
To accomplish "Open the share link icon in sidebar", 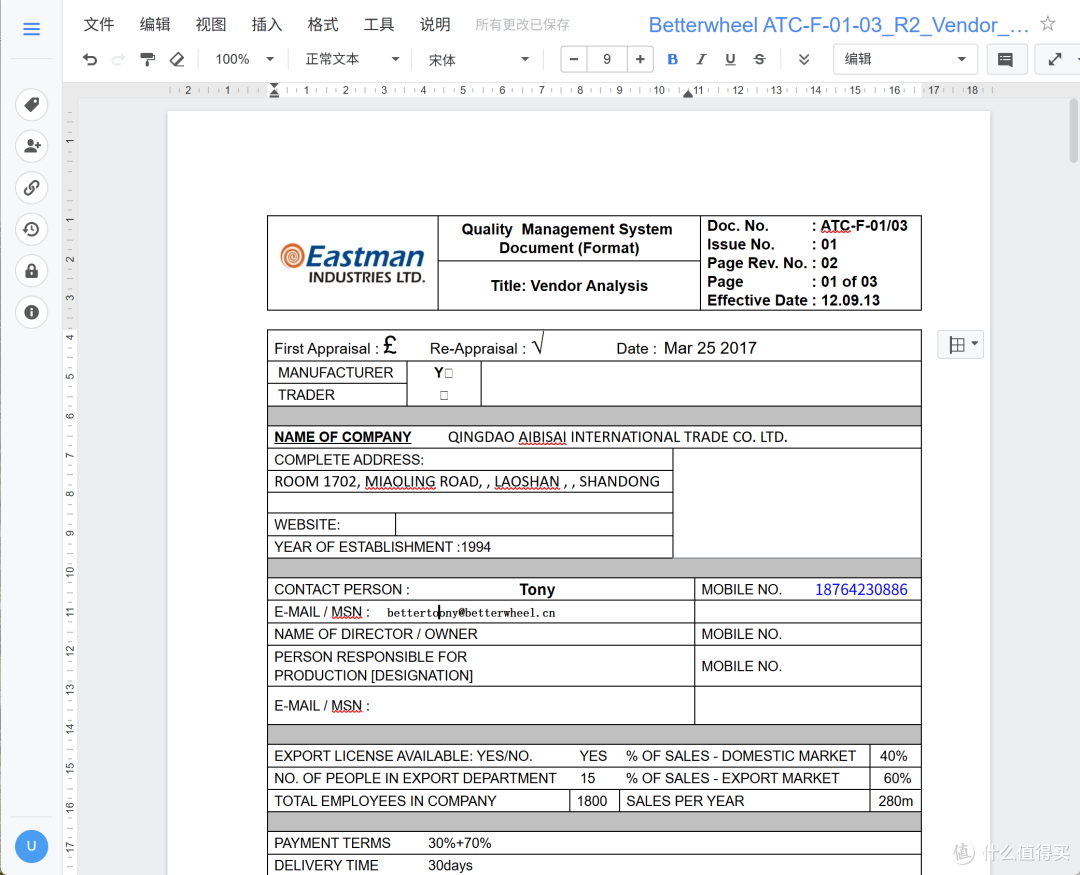I will click(32, 187).
